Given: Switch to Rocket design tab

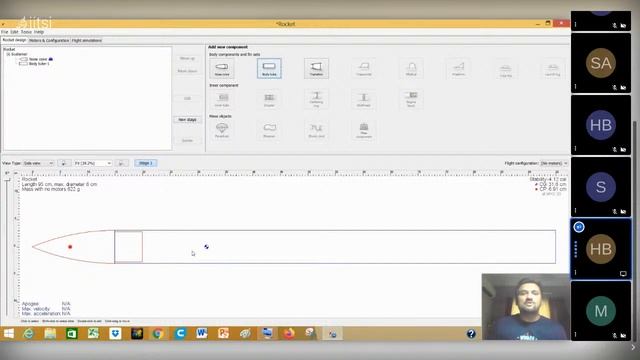Looking at the screenshot, I should (14, 40).
